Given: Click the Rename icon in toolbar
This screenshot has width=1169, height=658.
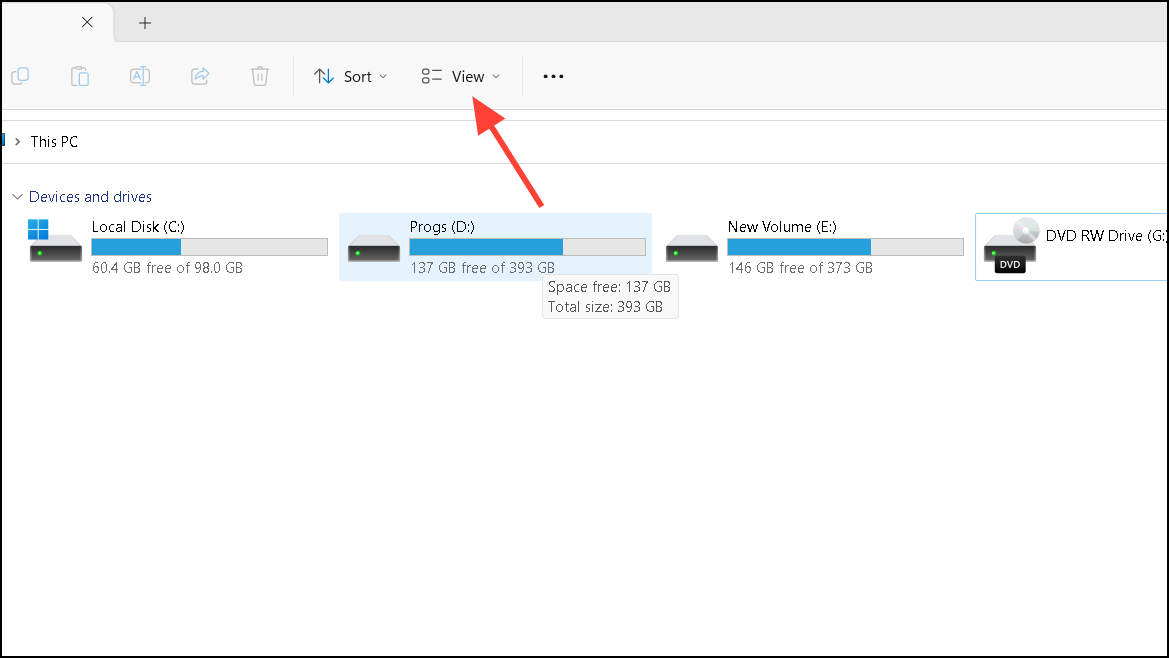Looking at the screenshot, I should point(140,76).
